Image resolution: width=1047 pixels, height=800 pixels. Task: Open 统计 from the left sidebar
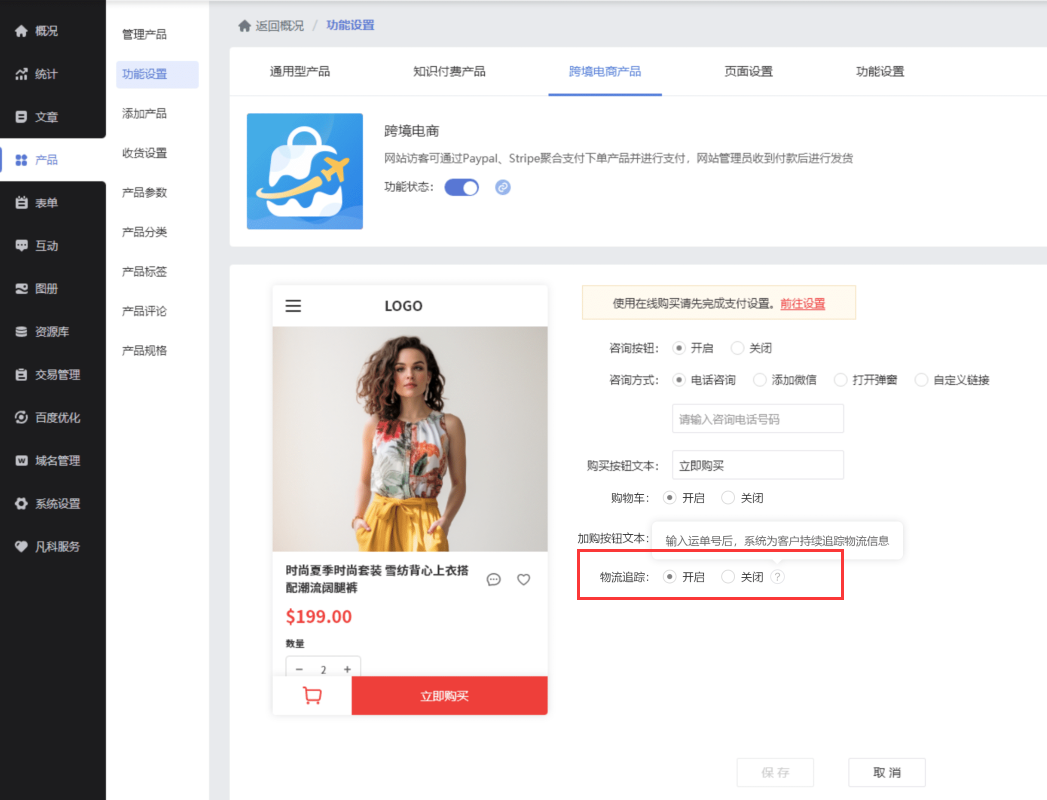coord(45,74)
